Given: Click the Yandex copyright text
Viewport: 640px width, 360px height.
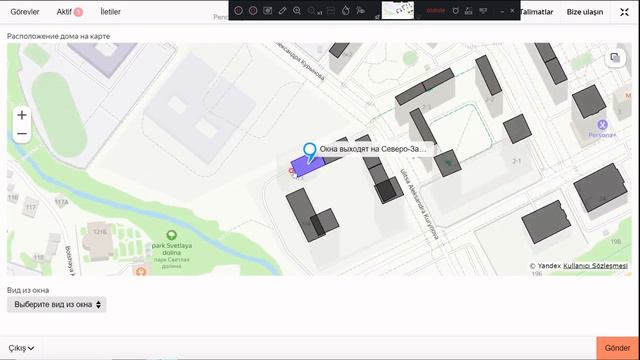Looking at the screenshot, I should click(x=545, y=266).
